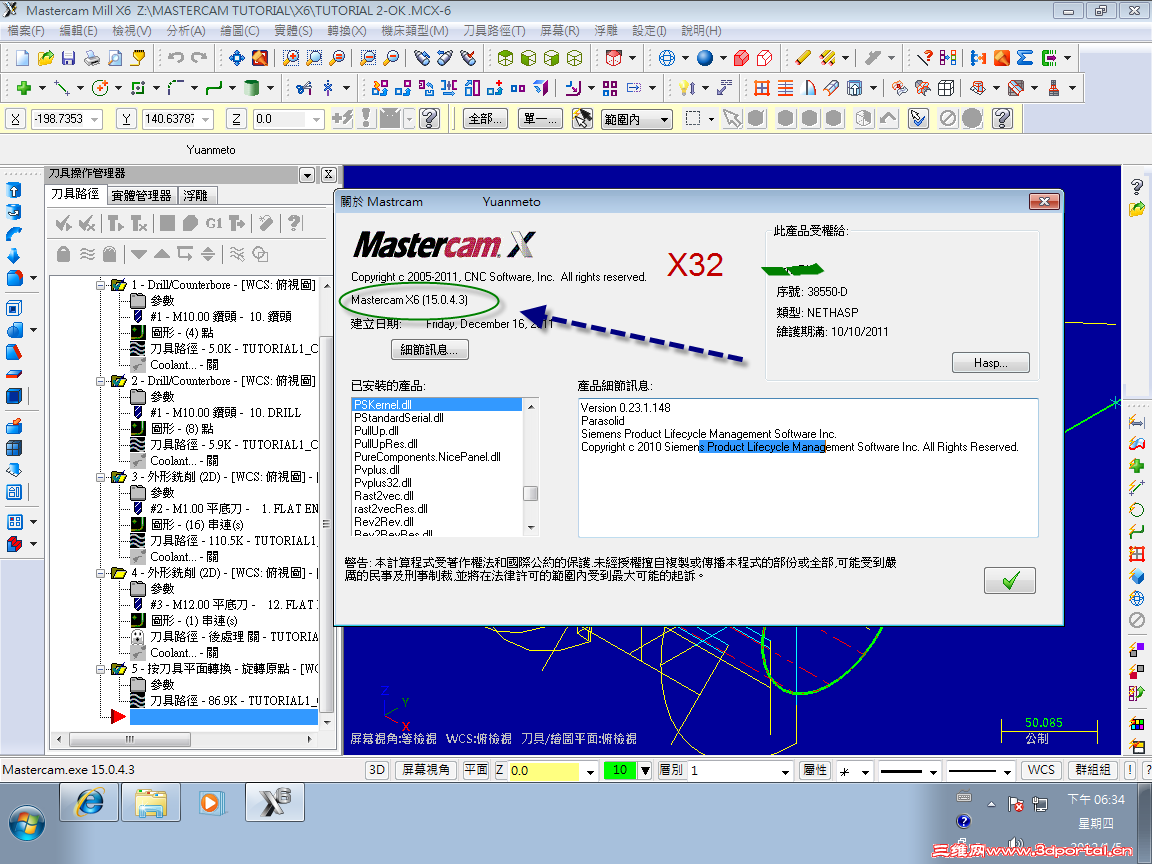Click the 細節訊息... button
1152x864 pixels.
click(x=429, y=350)
